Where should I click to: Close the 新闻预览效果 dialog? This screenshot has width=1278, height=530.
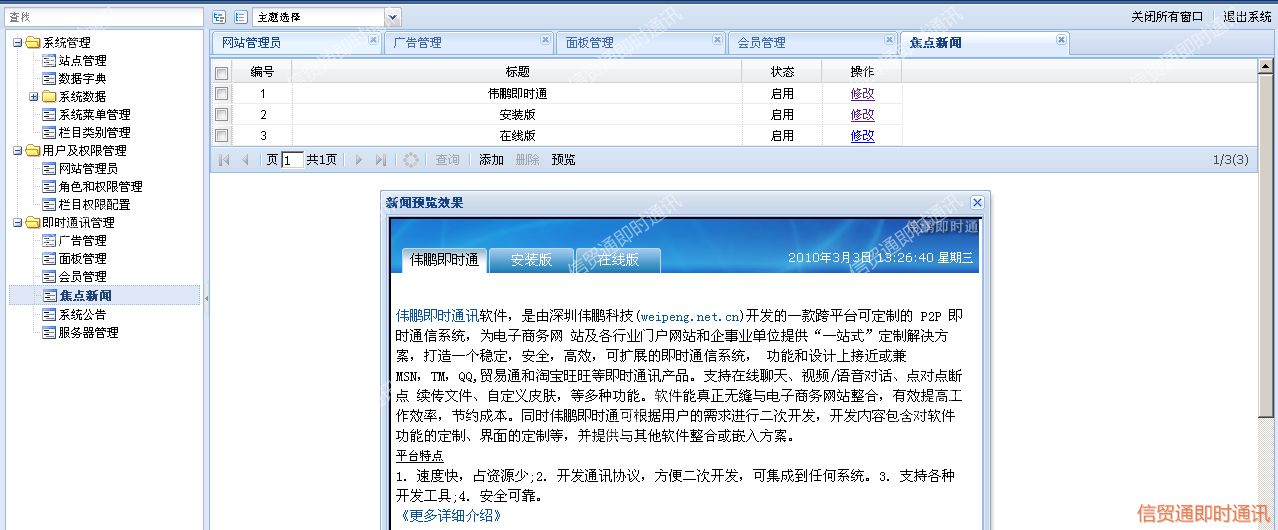[x=977, y=203]
